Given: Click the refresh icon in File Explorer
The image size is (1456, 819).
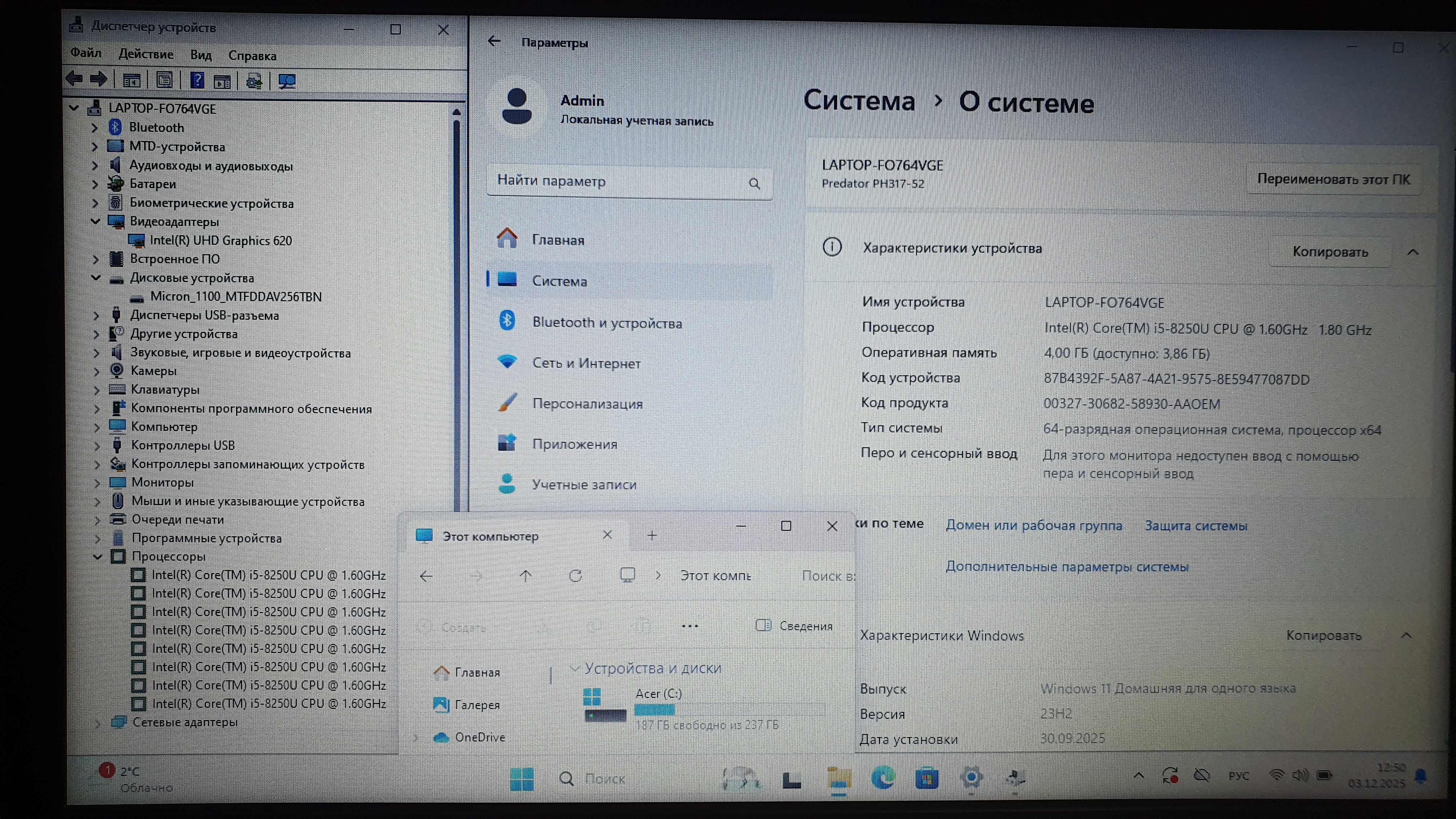Looking at the screenshot, I should [575, 576].
